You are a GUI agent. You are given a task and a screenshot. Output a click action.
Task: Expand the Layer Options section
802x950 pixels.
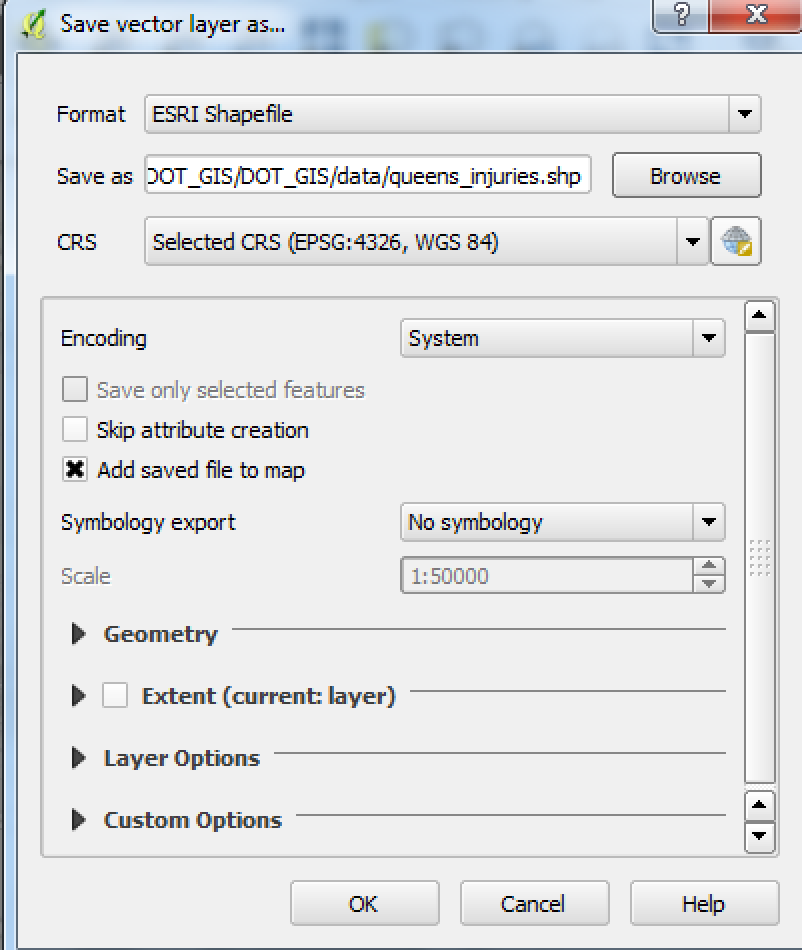point(80,758)
